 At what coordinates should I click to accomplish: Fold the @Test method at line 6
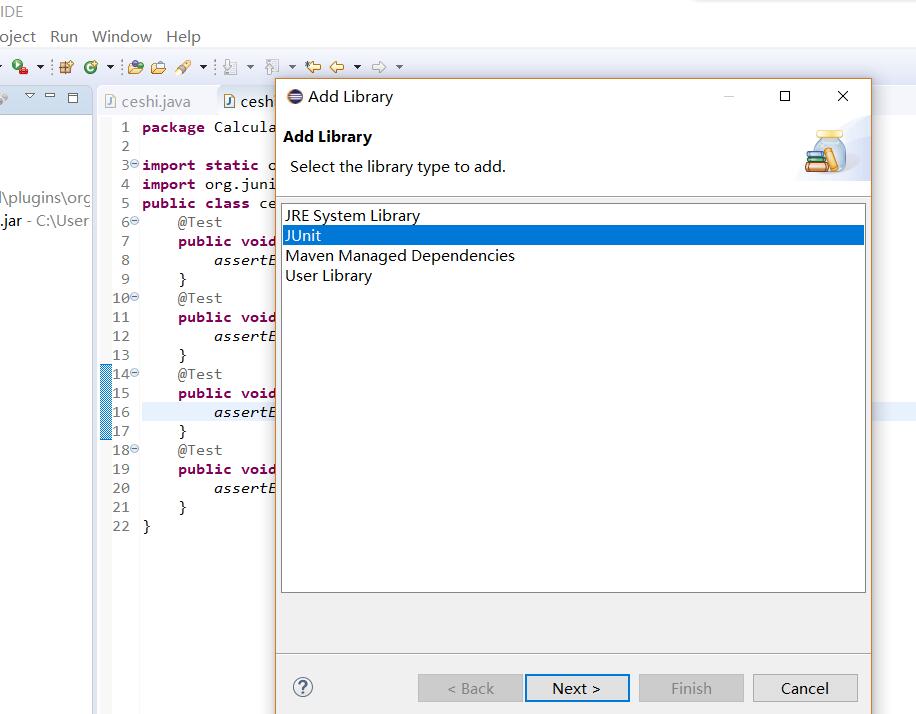(134, 222)
